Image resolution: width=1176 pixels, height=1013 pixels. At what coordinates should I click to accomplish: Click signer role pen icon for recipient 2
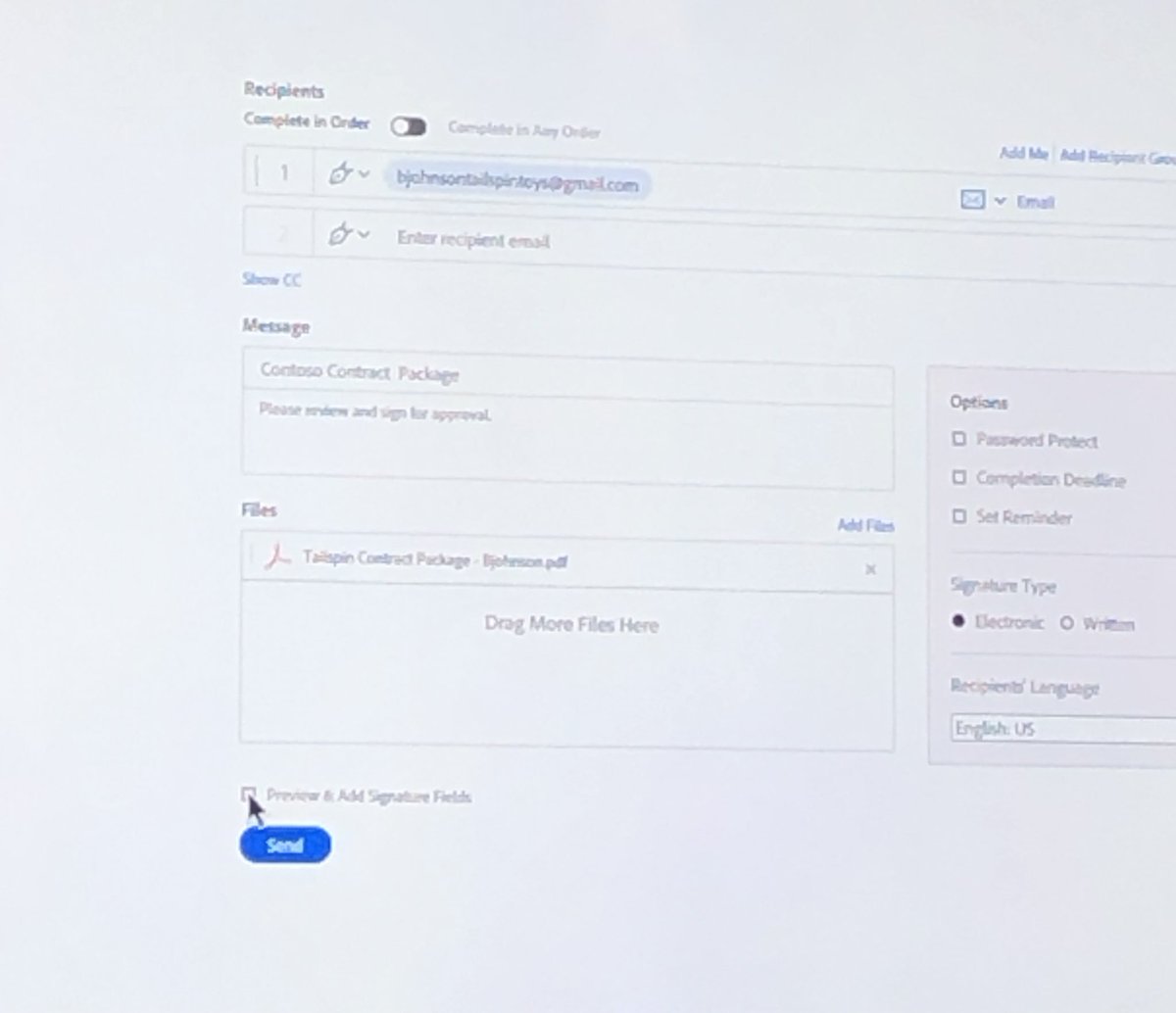tap(340, 235)
